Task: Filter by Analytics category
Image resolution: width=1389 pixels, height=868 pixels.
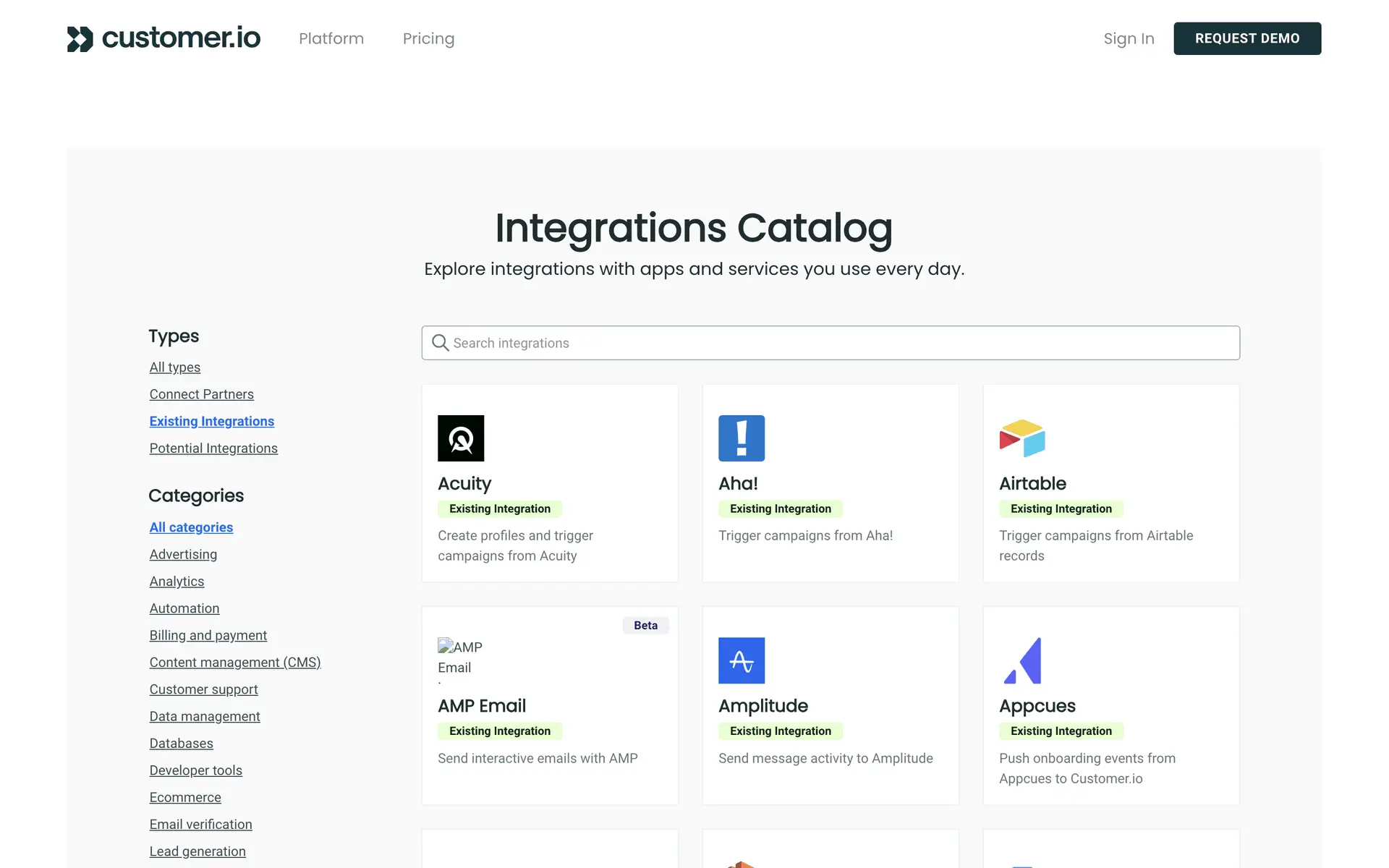Action: (x=177, y=582)
